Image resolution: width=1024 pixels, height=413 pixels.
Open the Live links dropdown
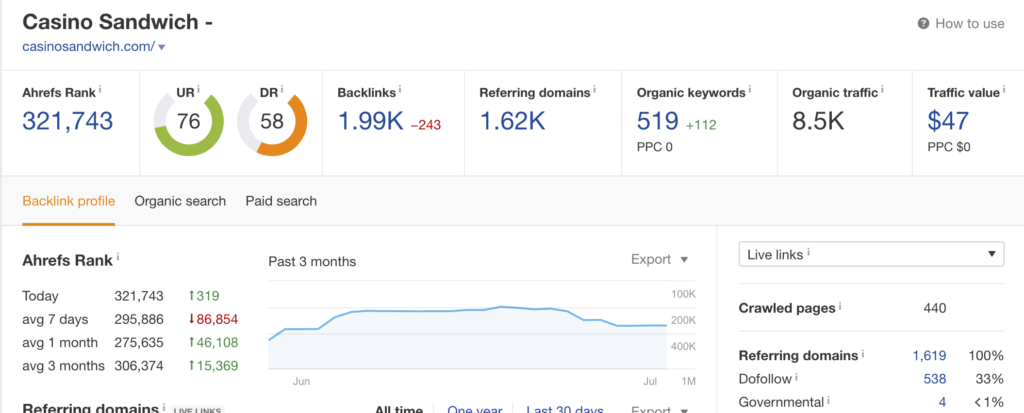[x=871, y=254]
